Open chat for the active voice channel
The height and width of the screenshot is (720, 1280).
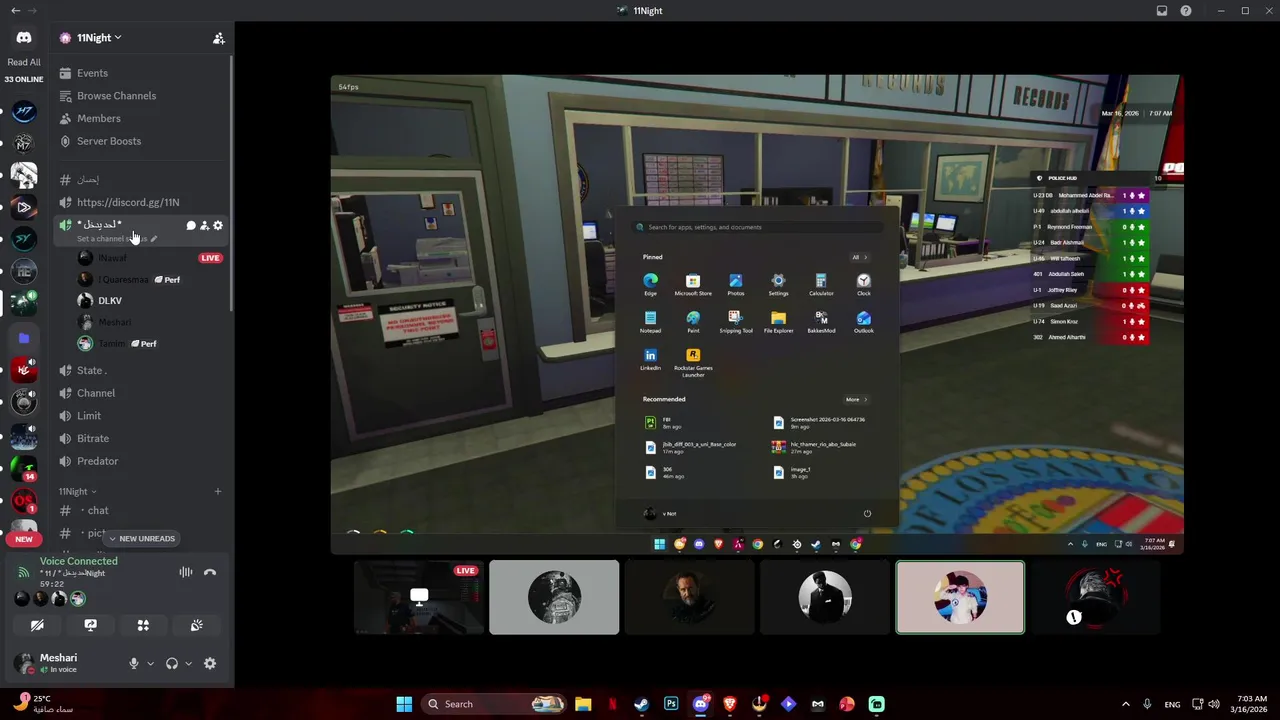click(x=191, y=225)
